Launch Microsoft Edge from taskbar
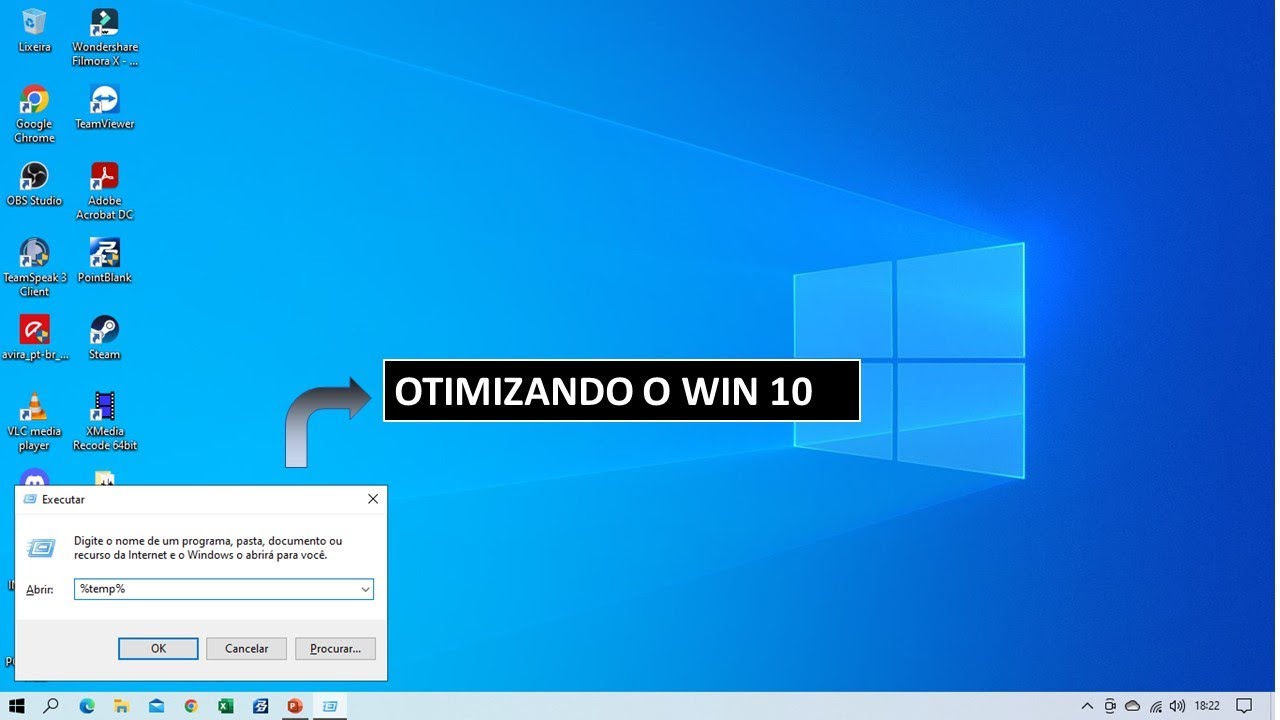Image resolution: width=1280 pixels, height=720 pixels. click(87, 706)
